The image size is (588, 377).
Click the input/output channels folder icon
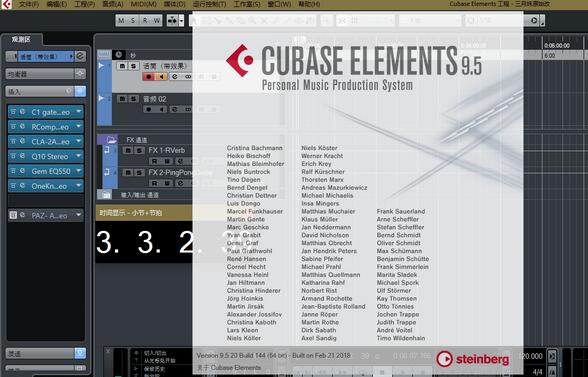pos(106,195)
